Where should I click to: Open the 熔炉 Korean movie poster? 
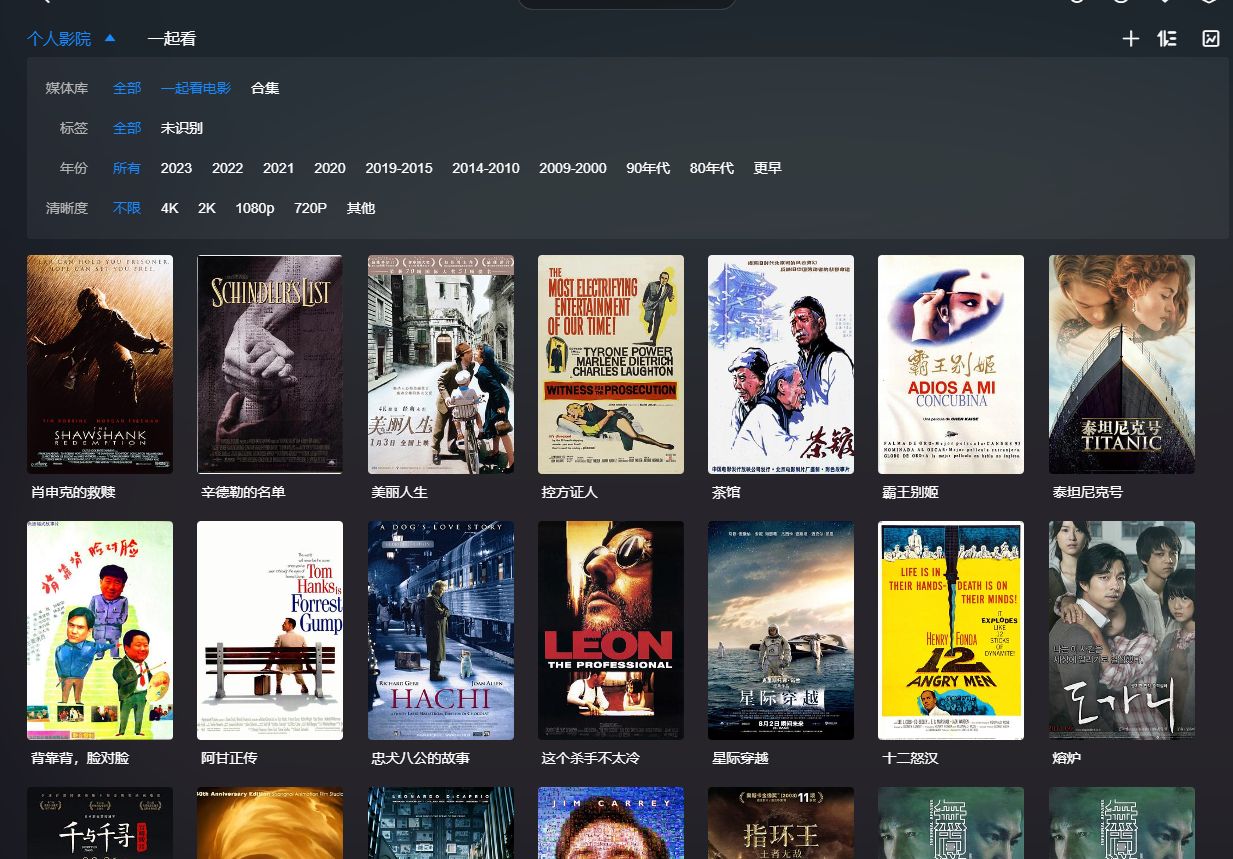[1122, 630]
